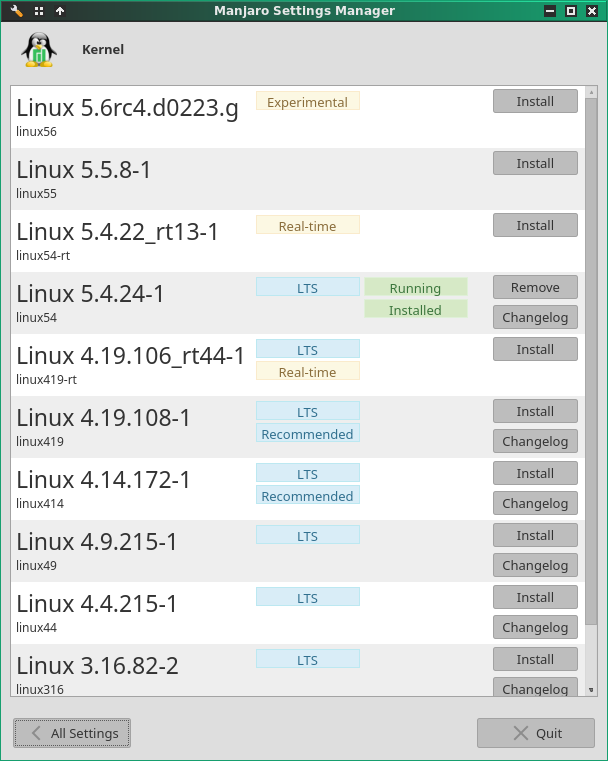Install Linux 5.5.8-1 kernel

click(x=535, y=164)
